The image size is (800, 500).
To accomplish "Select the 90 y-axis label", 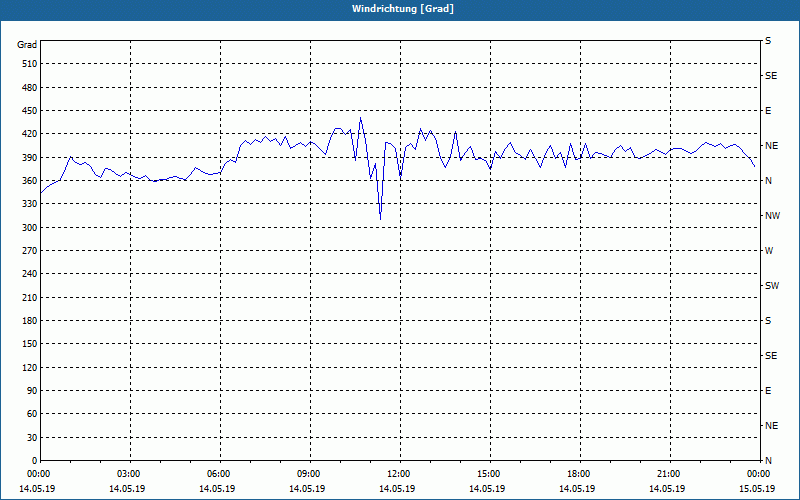I will click(x=32, y=391).
